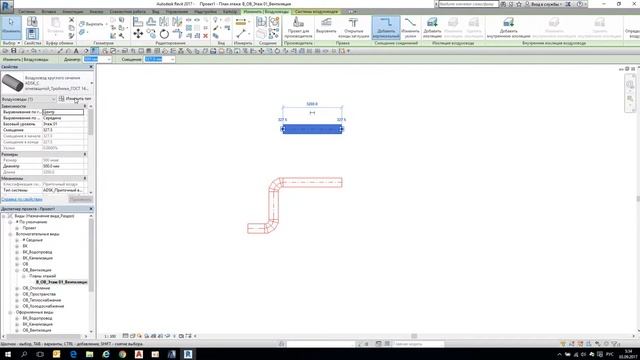The image size is (640, 360).
Task: Select the ОВ_Теплоснабжение tree item
Action: 42,300
